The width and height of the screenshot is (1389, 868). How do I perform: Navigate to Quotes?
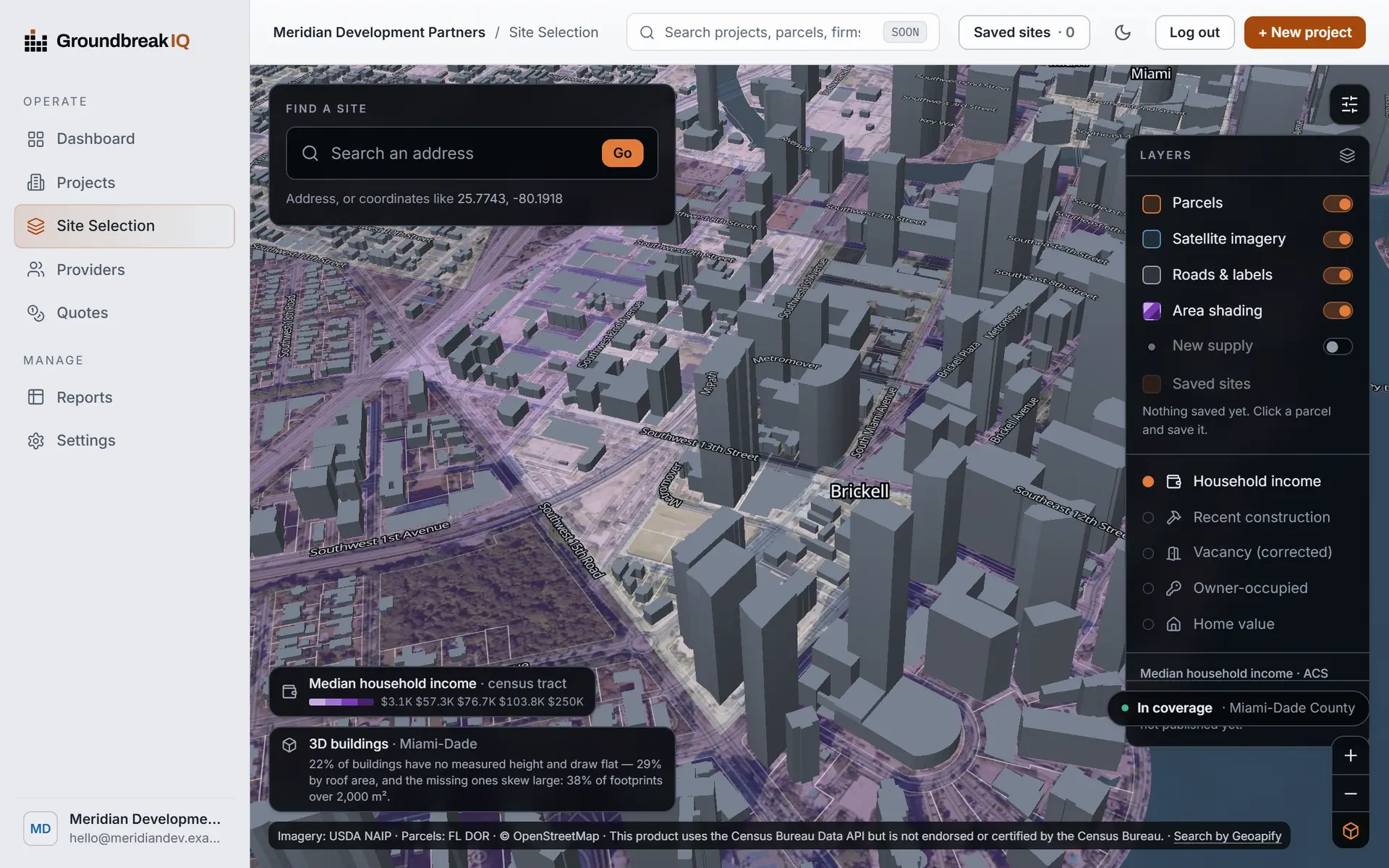tap(124, 312)
